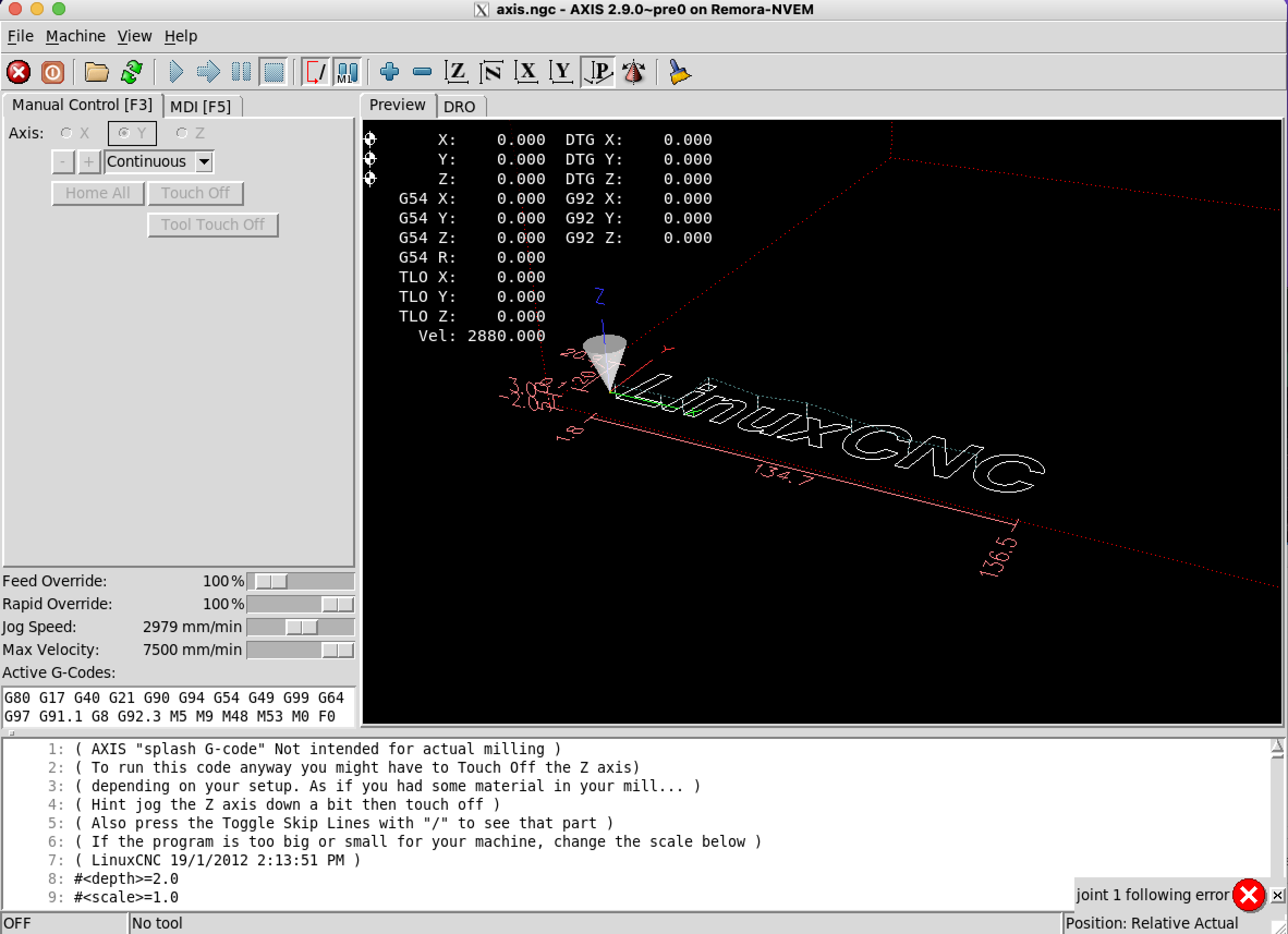Click the Home All button
The height and width of the screenshot is (934, 1288).
pos(98,193)
